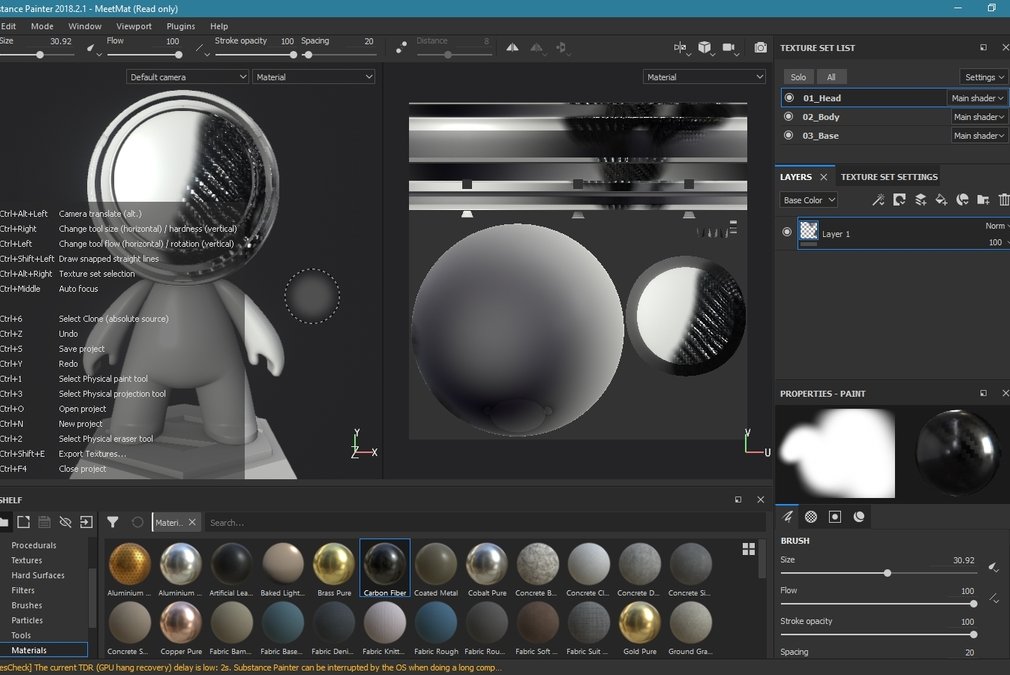
Task: Toggle visibility of 03_Base texture set
Action: click(788, 135)
